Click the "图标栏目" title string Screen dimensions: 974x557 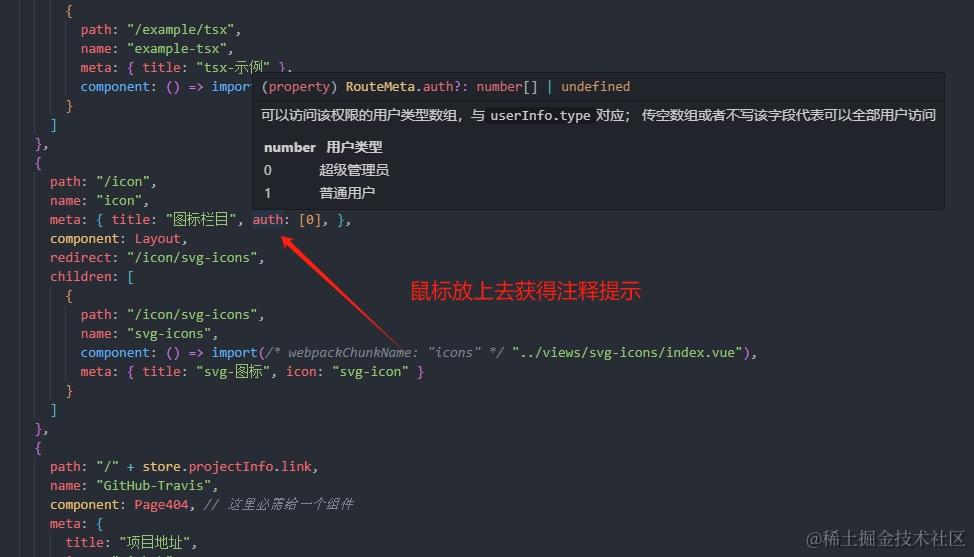pos(201,219)
